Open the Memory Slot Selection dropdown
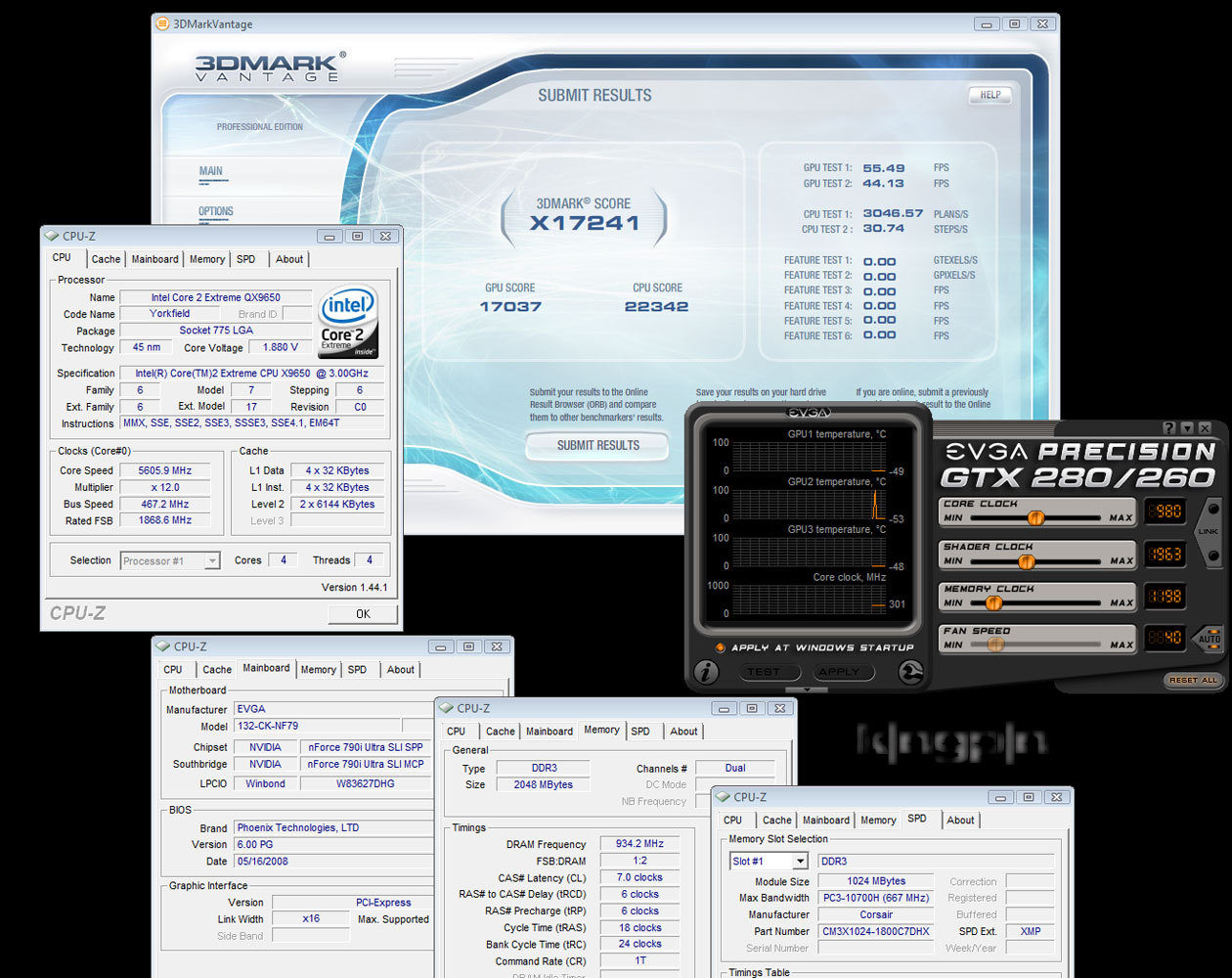 tap(800, 862)
